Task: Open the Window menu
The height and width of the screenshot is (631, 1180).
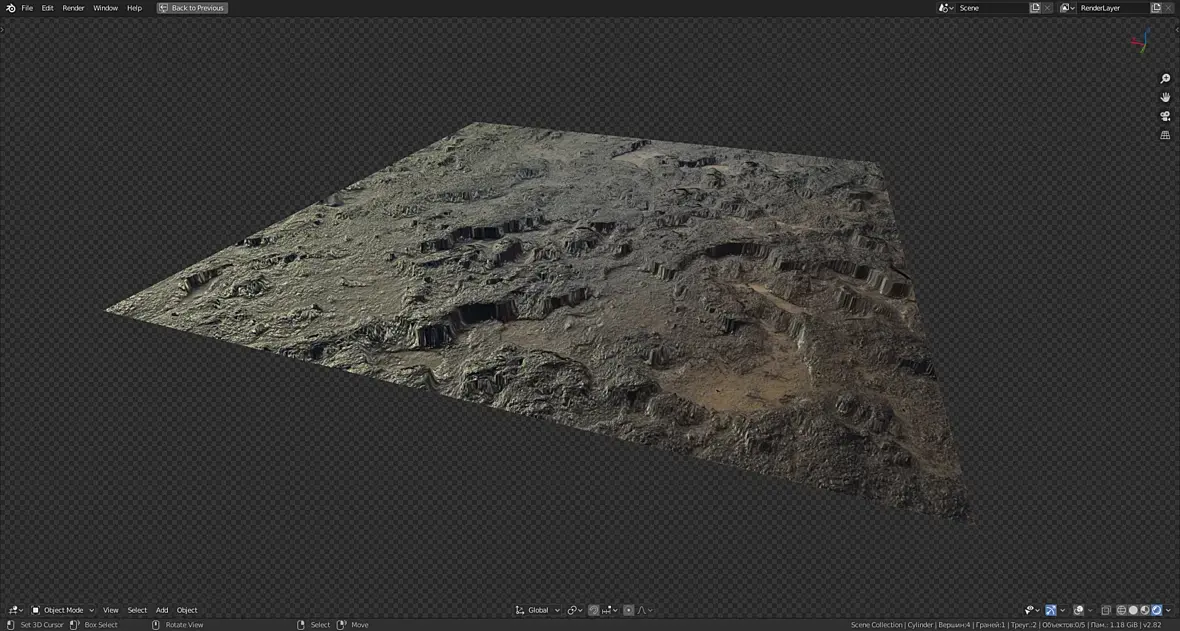Action: (x=105, y=8)
